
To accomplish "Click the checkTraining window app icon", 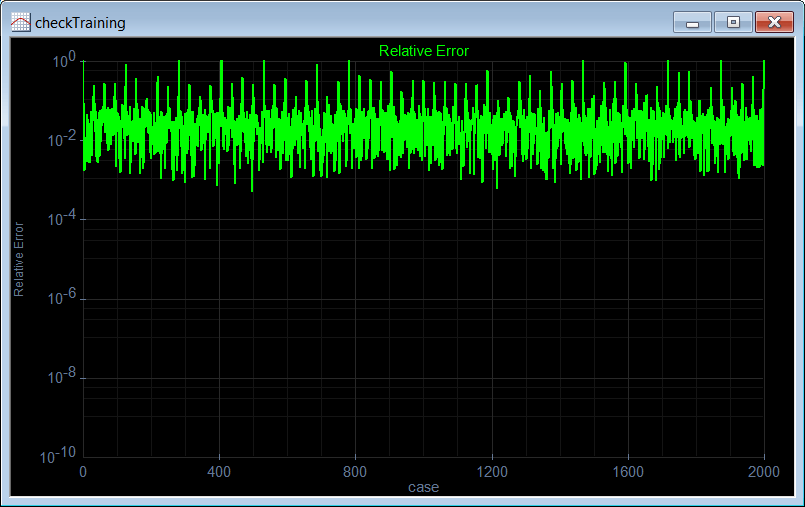I will pyautogui.click(x=21, y=23).
